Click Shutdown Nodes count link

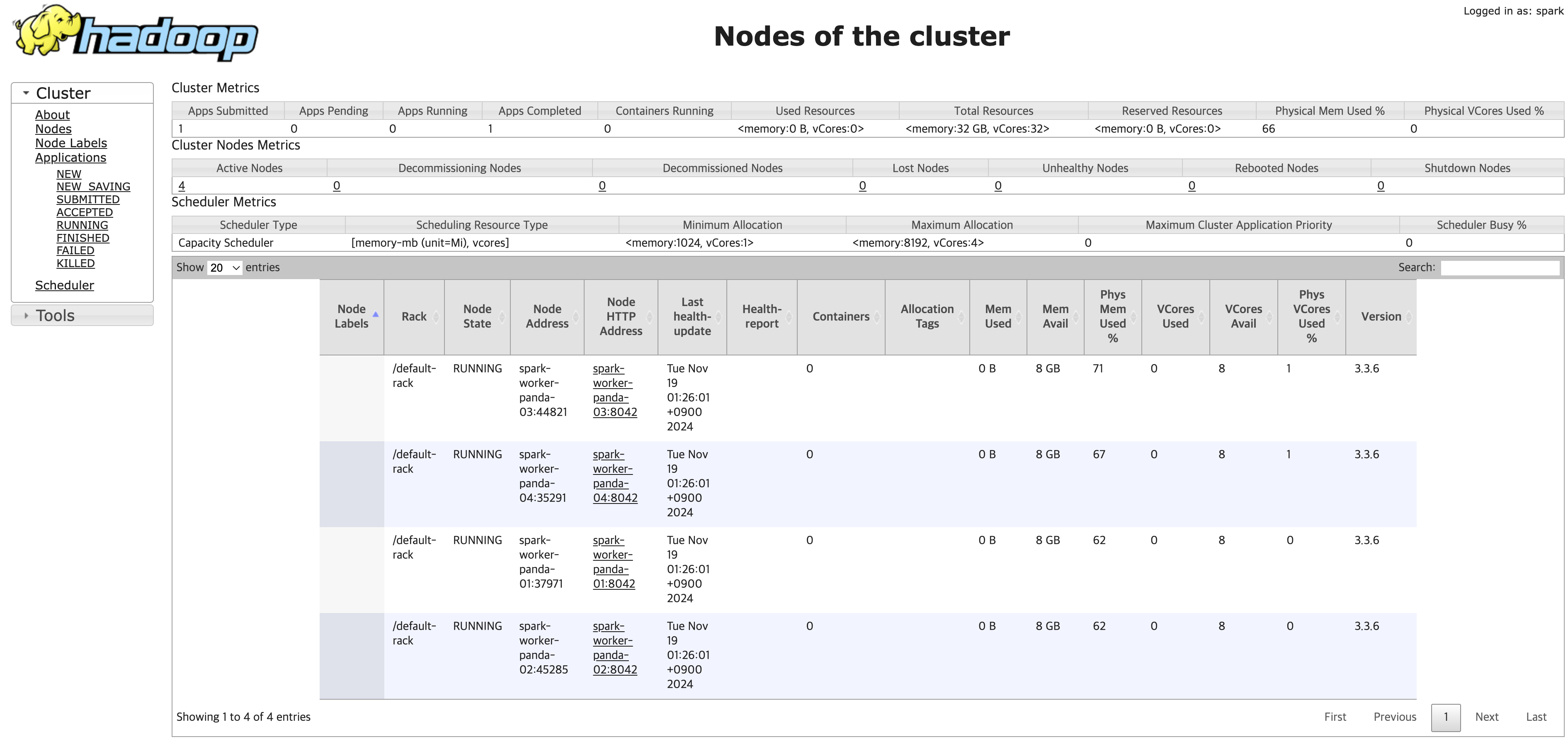point(1381,186)
